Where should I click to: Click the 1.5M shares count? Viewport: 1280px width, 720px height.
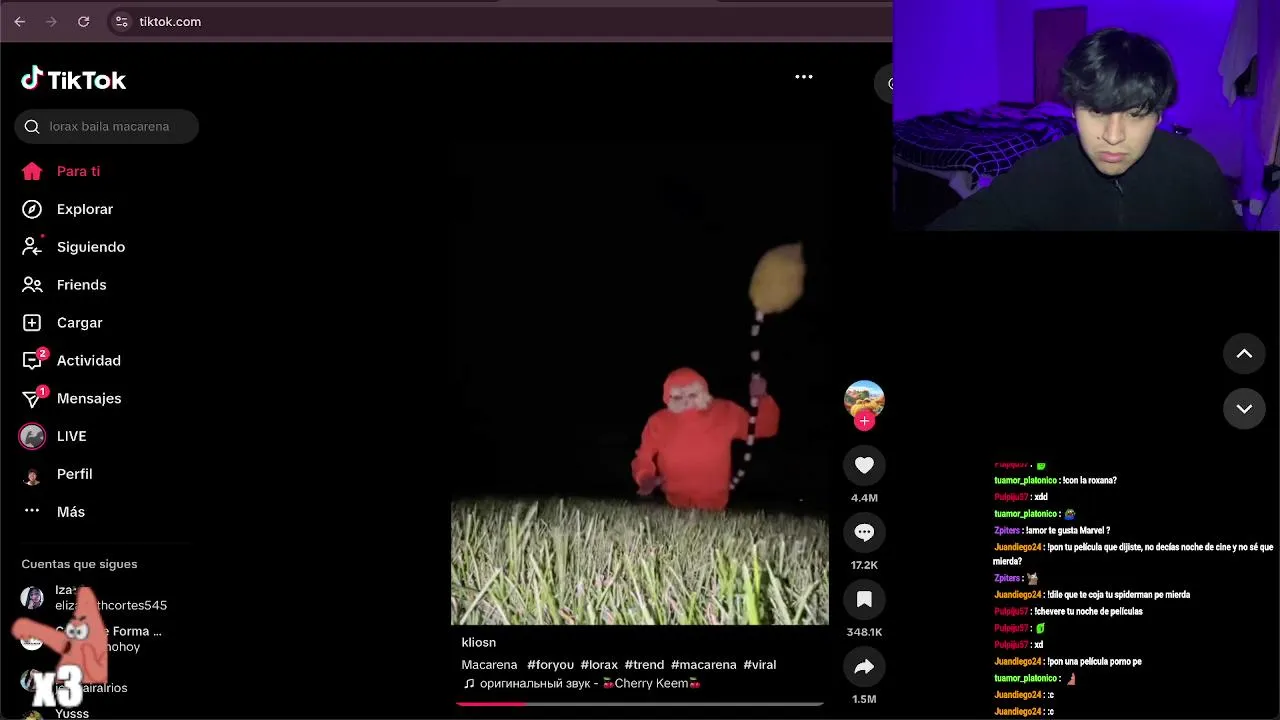pyautogui.click(x=864, y=699)
